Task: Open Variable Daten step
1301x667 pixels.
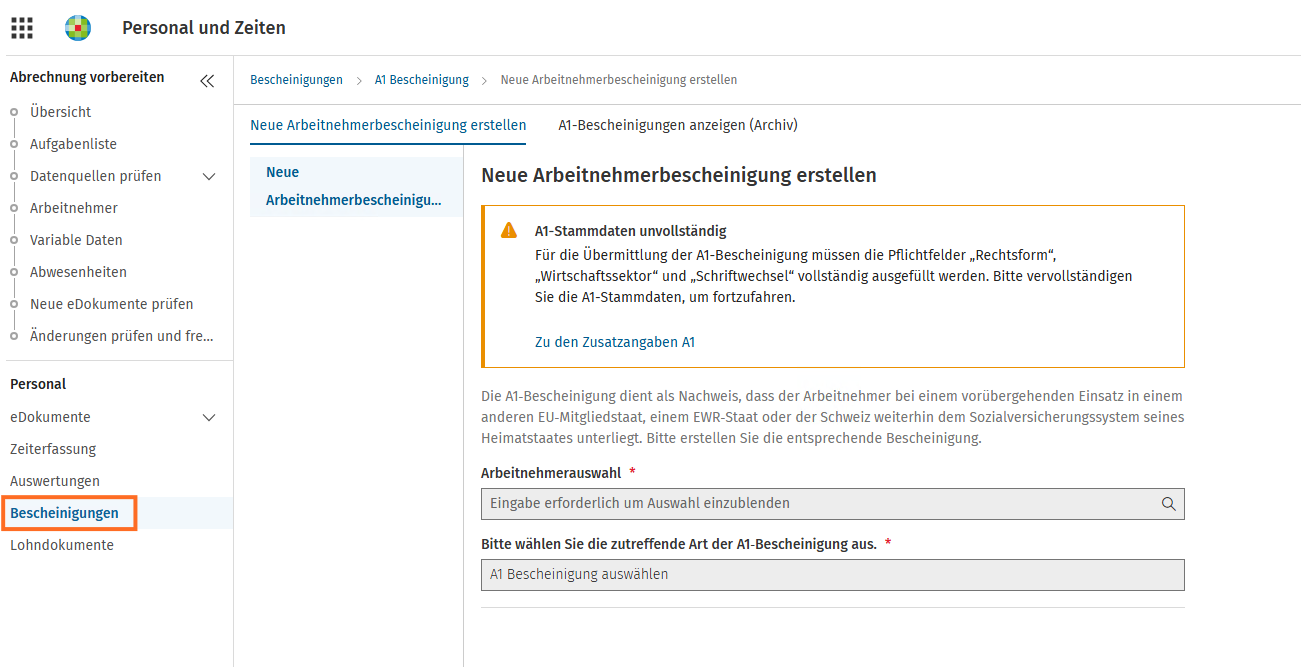Action: click(76, 240)
